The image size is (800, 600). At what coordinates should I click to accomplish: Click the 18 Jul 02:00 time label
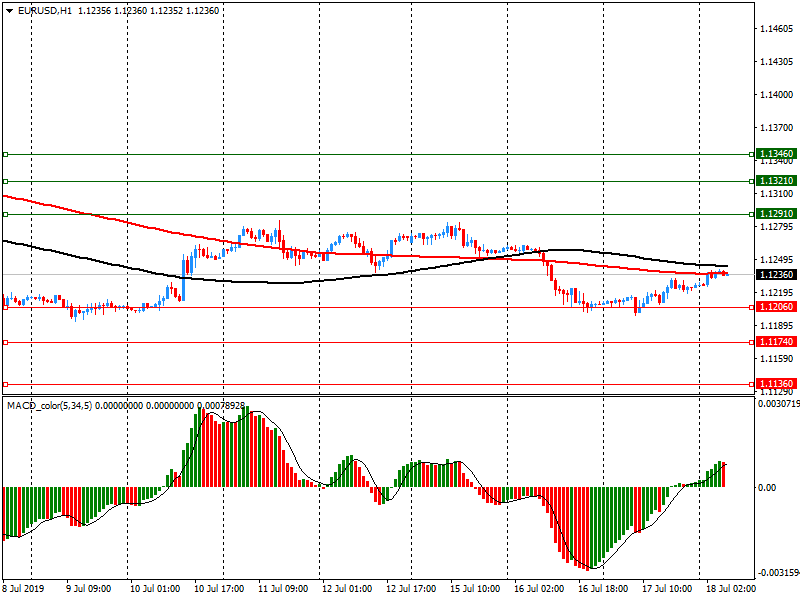(x=731, y=588)
